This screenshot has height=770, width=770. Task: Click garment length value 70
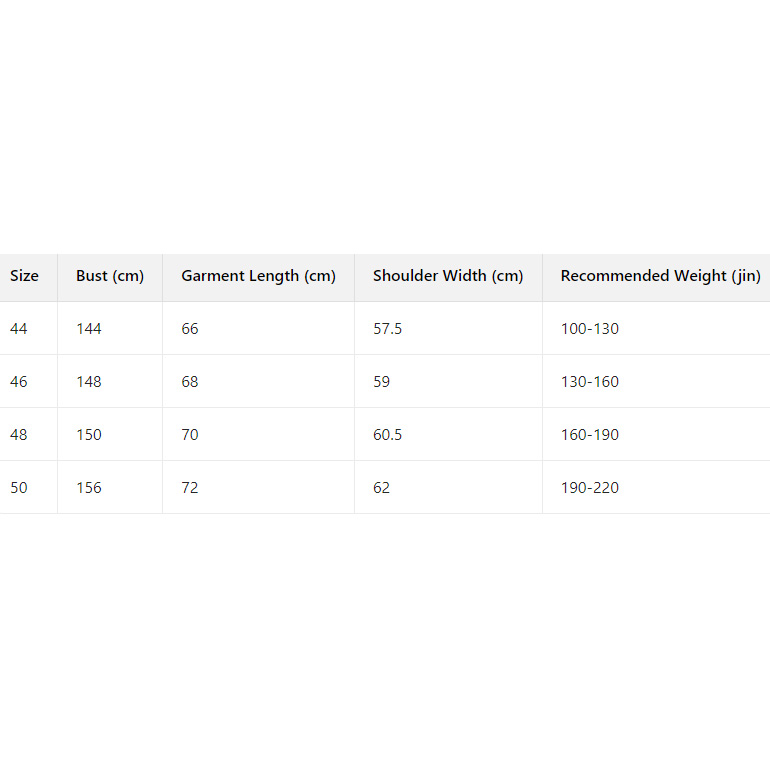click(x=190, y=435)
